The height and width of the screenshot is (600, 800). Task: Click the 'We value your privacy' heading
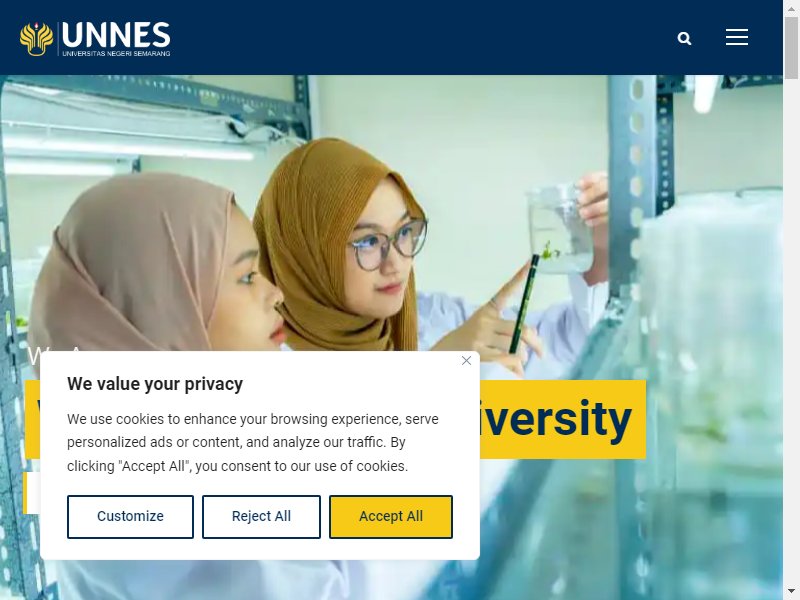[x=155, y=384]
